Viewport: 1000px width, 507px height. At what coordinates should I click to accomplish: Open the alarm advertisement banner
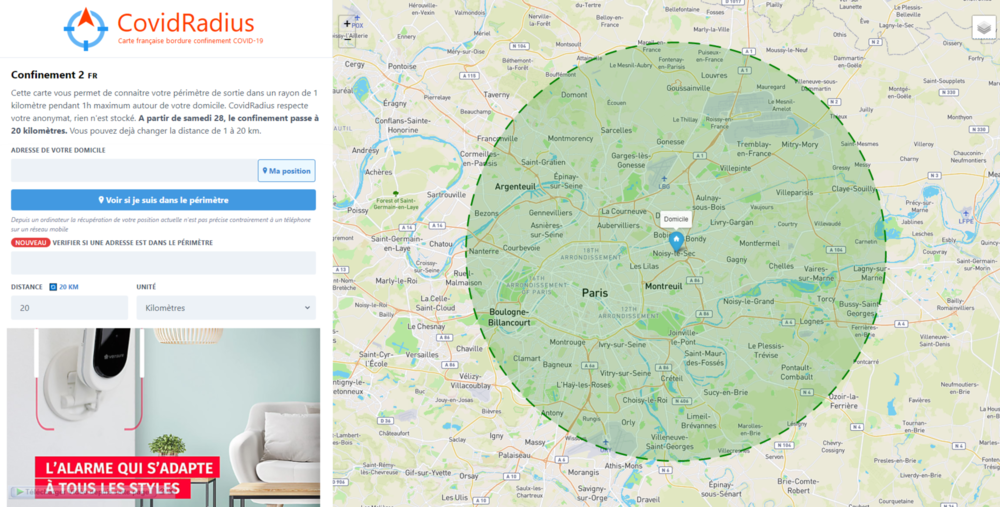[163, 418]
